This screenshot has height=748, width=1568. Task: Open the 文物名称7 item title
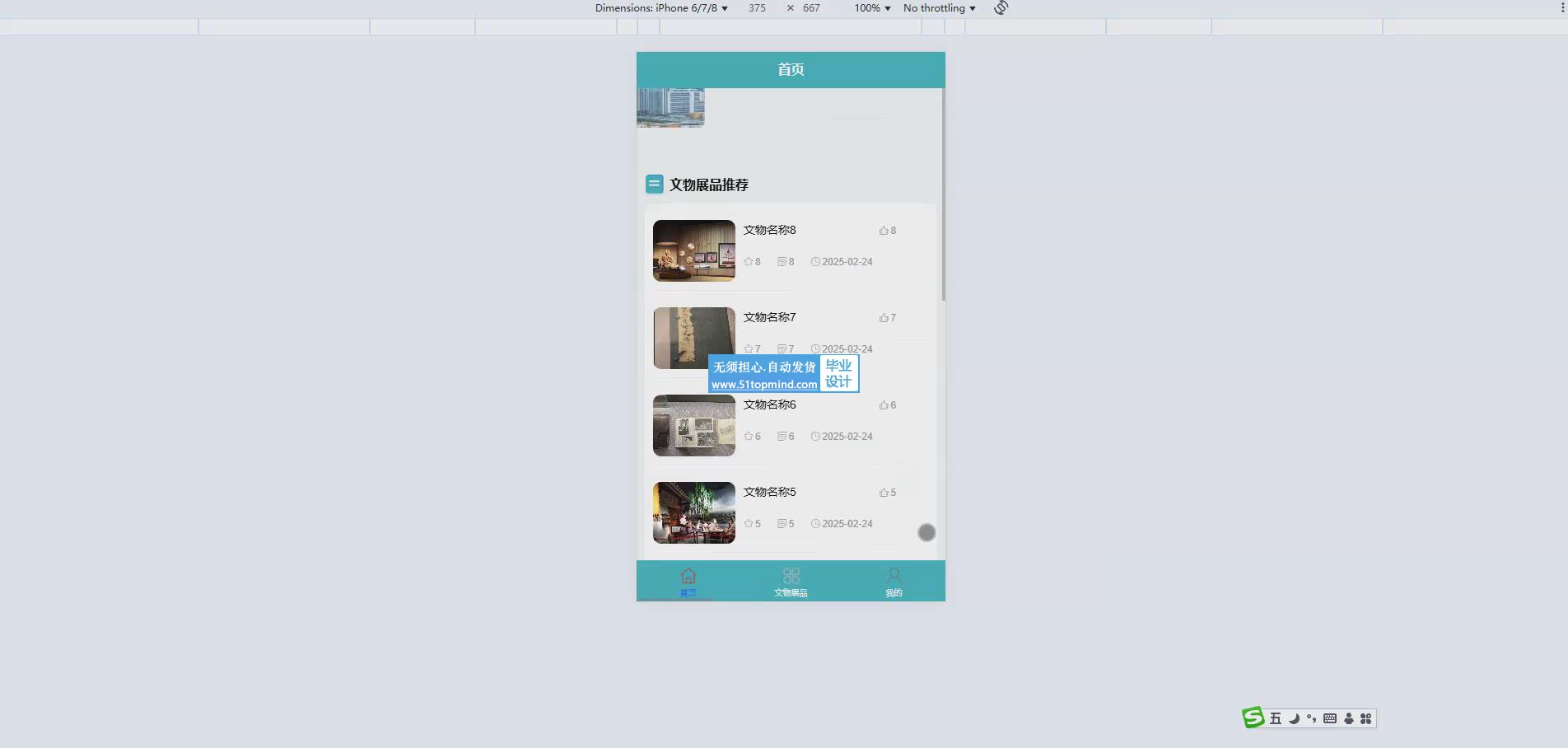(x=769, y=317)
